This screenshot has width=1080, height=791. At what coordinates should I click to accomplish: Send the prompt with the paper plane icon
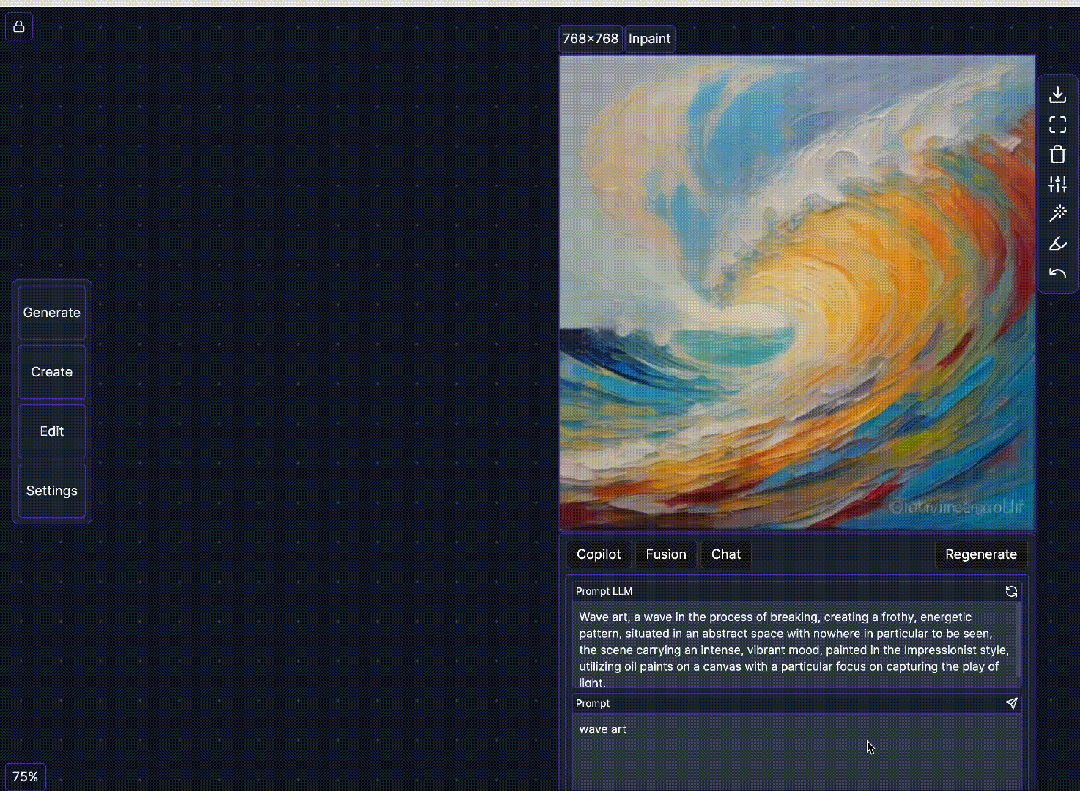pyautogui.click(x=1011, y=703)
